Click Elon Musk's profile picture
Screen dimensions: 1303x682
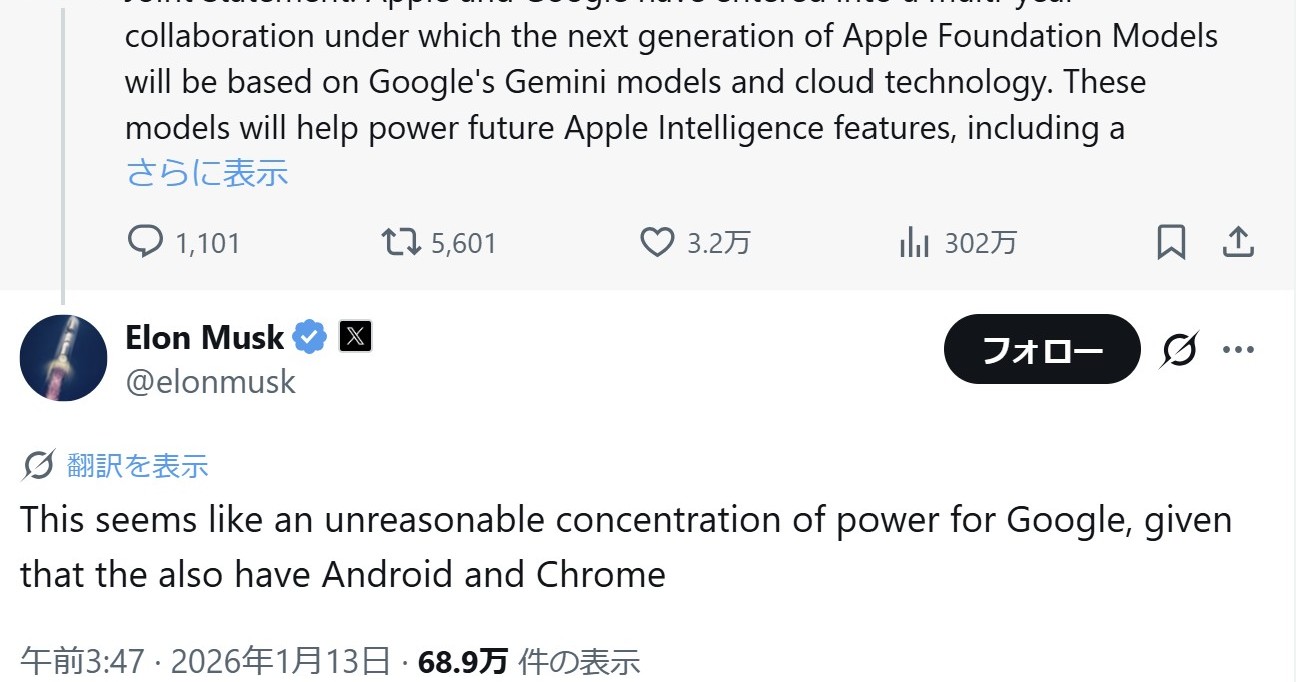[63, 357]
